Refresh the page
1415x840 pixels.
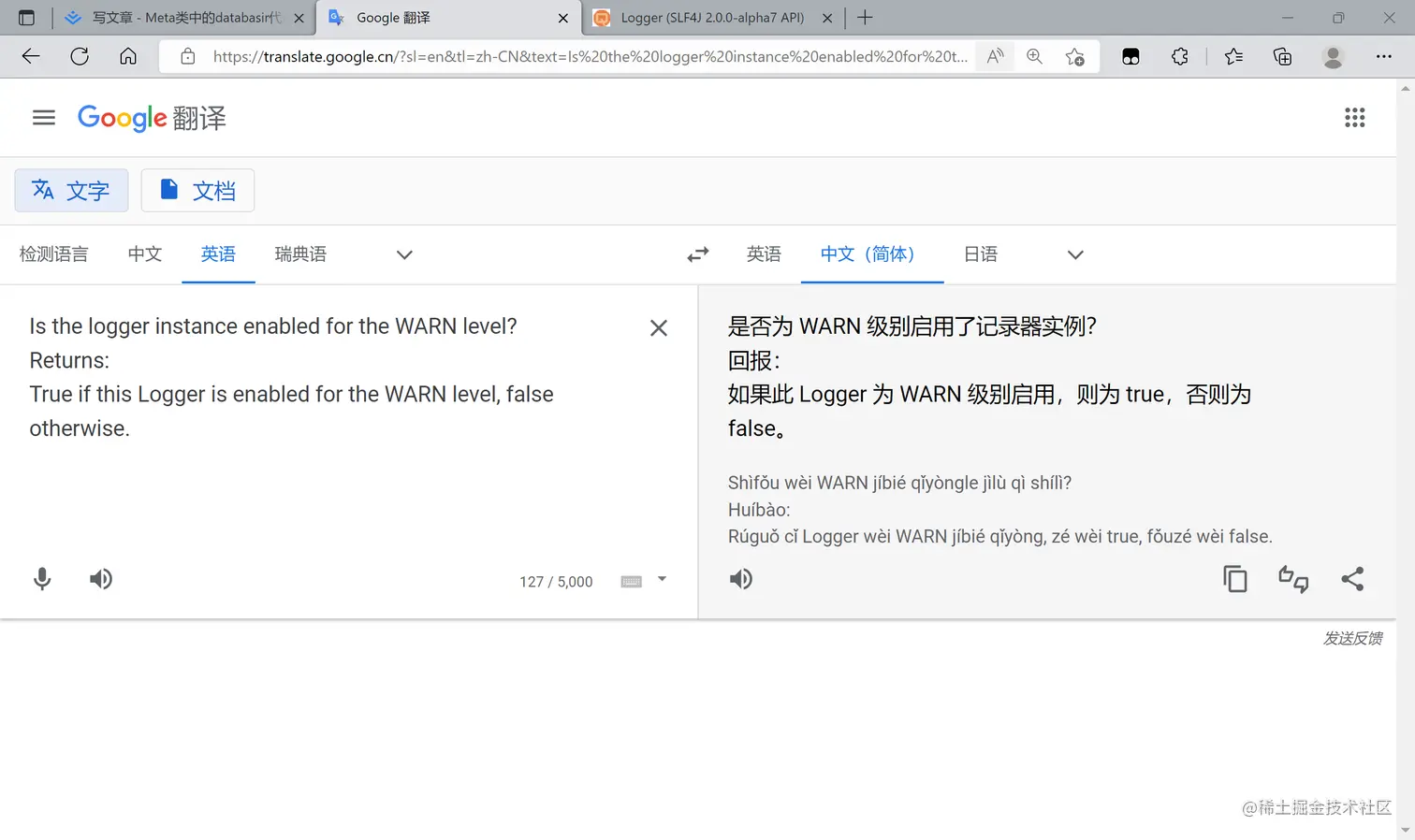pyautogui.click(x=80, y=56)
